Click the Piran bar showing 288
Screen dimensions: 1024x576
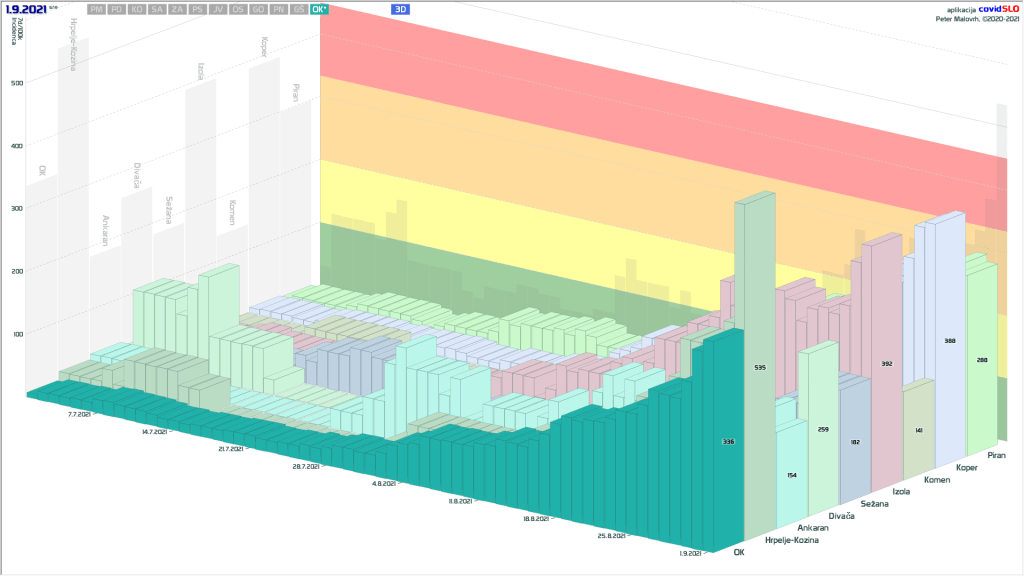[982, 359]
